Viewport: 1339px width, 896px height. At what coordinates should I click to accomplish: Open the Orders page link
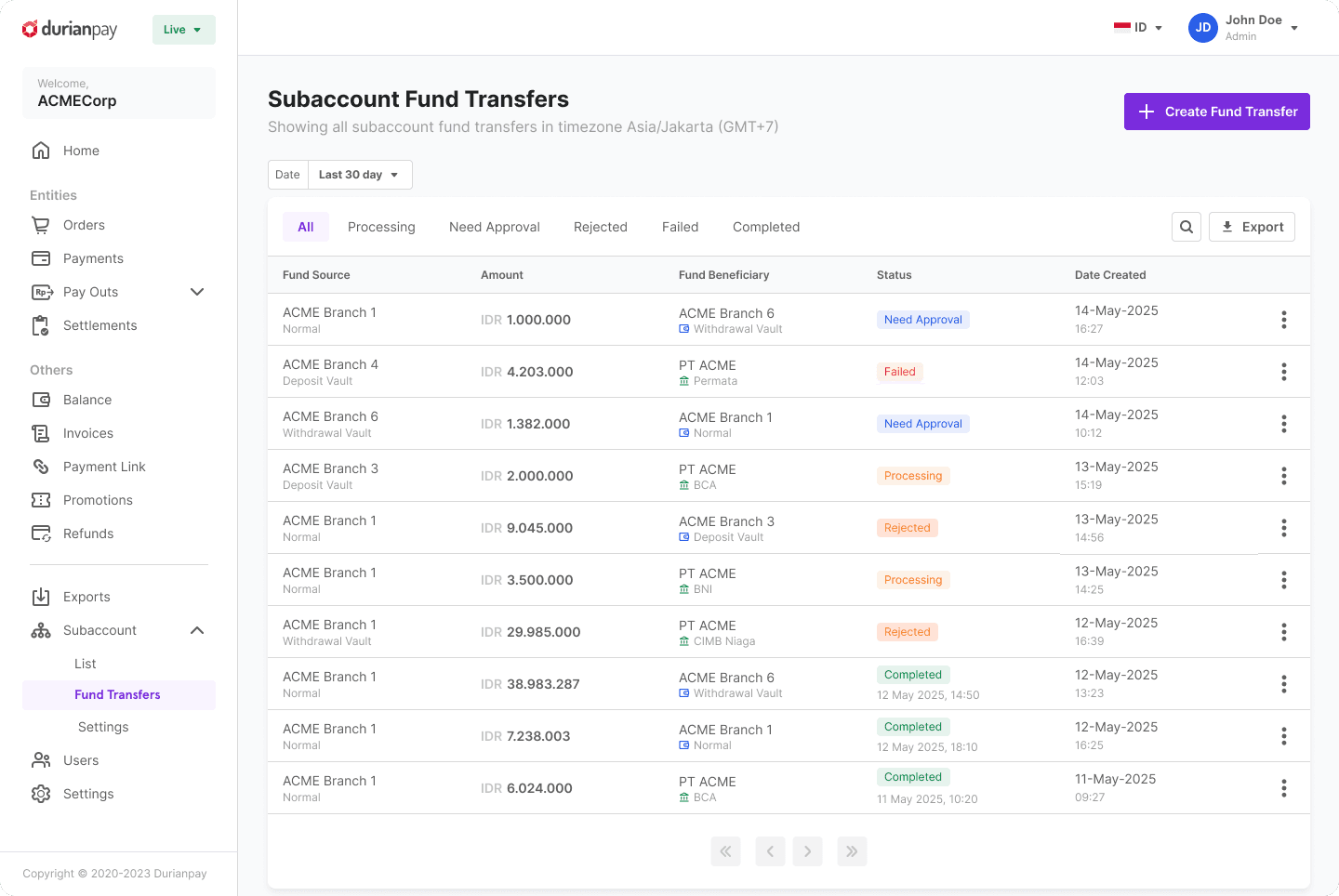(84, 225)
